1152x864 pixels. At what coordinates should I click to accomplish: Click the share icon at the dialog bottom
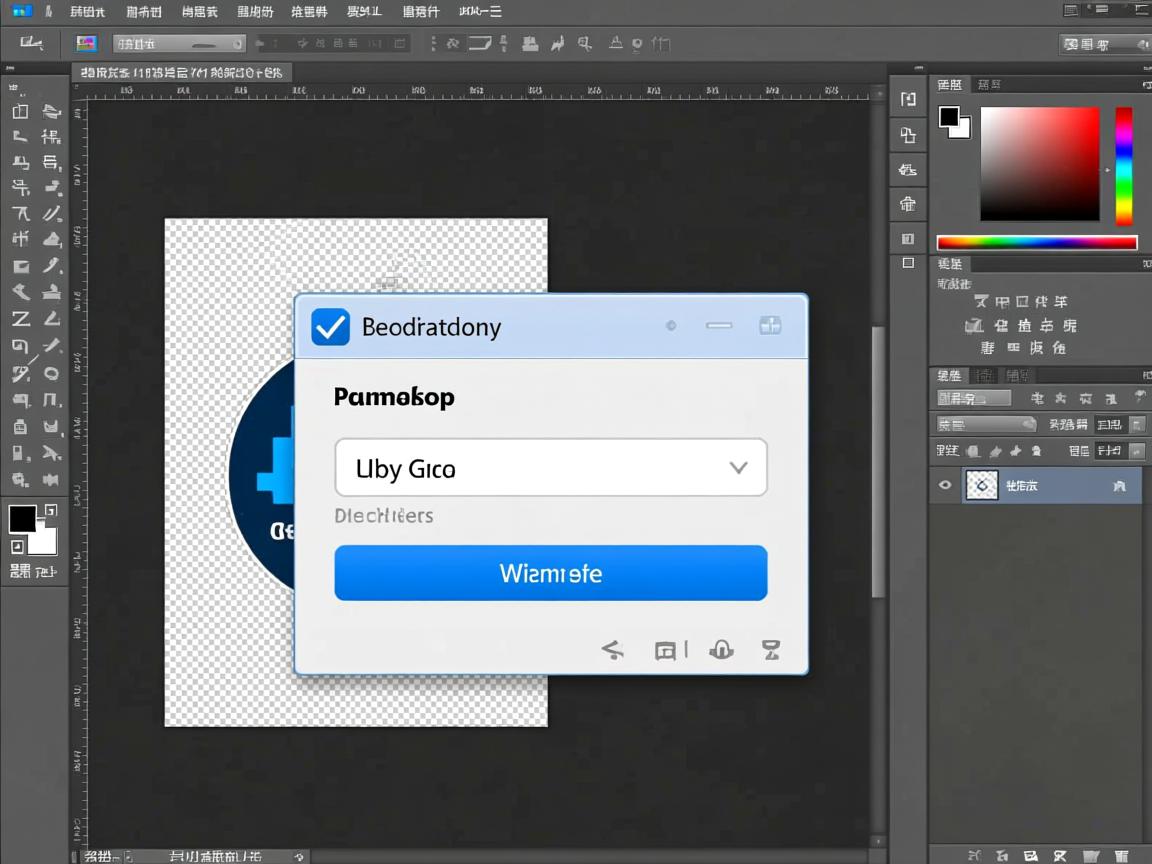coord(613,650)
